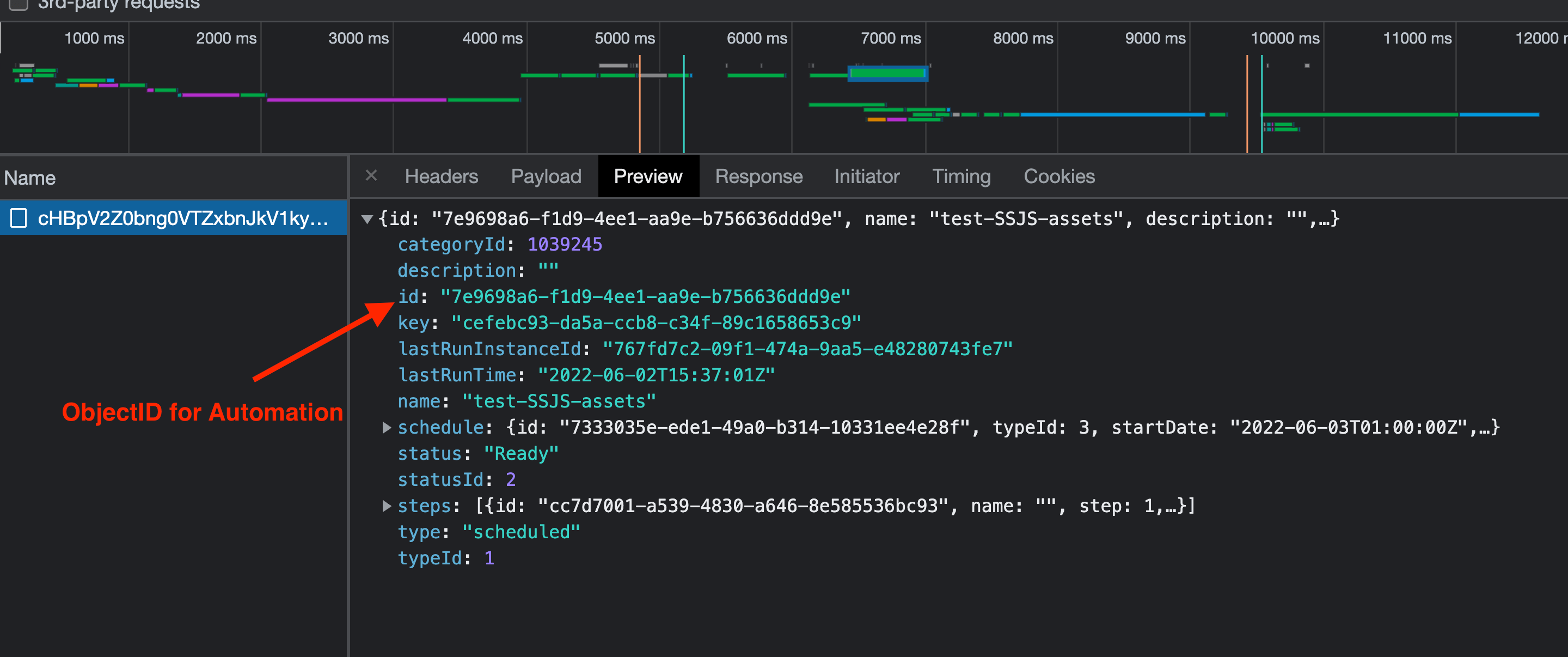Open the Initiator tab
The image size is (1568, 657).
pyautogui.click(x=866, y=177)
